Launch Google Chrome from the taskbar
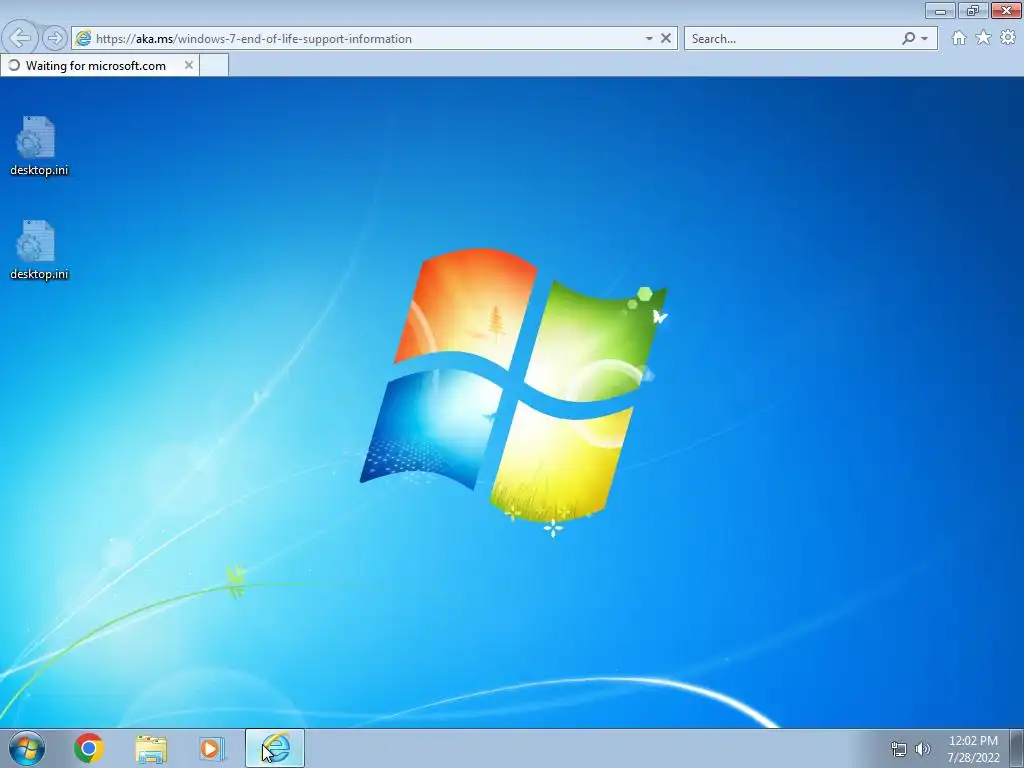1024x768 pixels. (89, 748)
